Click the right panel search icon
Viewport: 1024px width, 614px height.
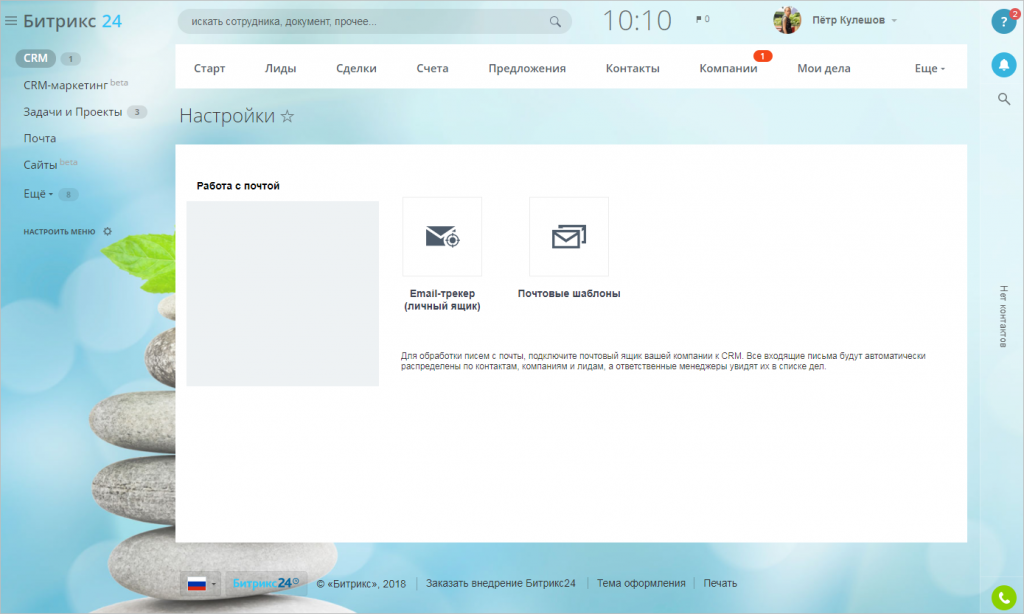pyautogui.click(x=1004, y=99)
